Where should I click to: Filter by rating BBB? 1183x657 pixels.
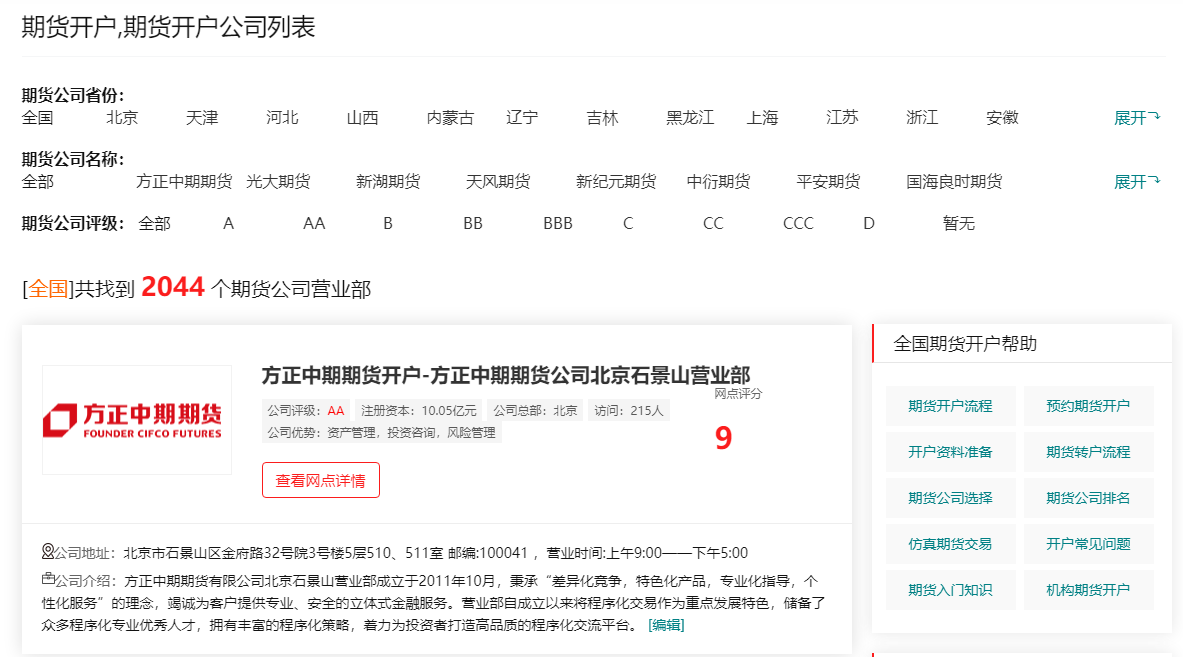(558, 223)
